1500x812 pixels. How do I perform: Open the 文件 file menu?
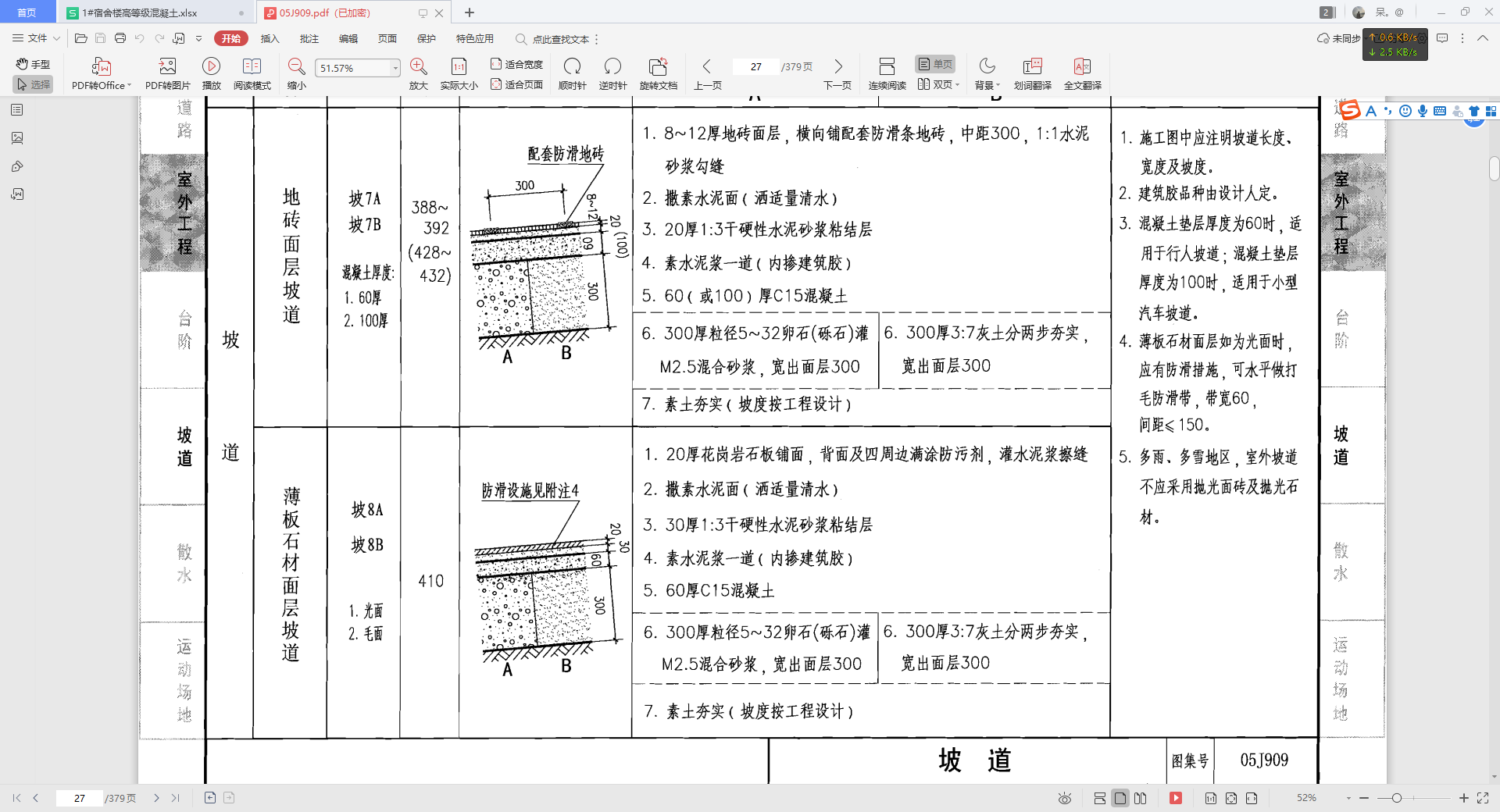coord(36,38)
